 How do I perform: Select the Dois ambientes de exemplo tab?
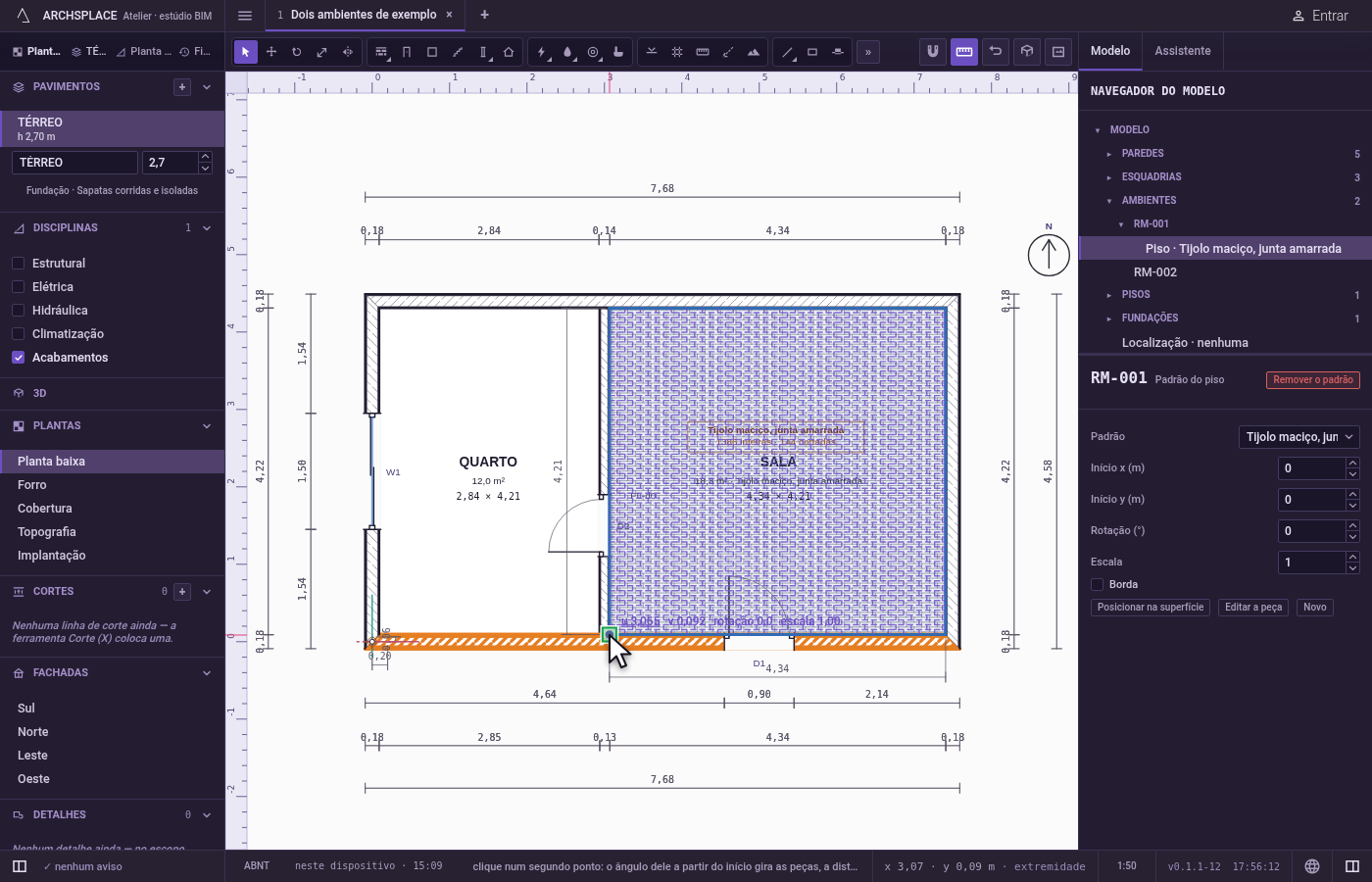364,15
